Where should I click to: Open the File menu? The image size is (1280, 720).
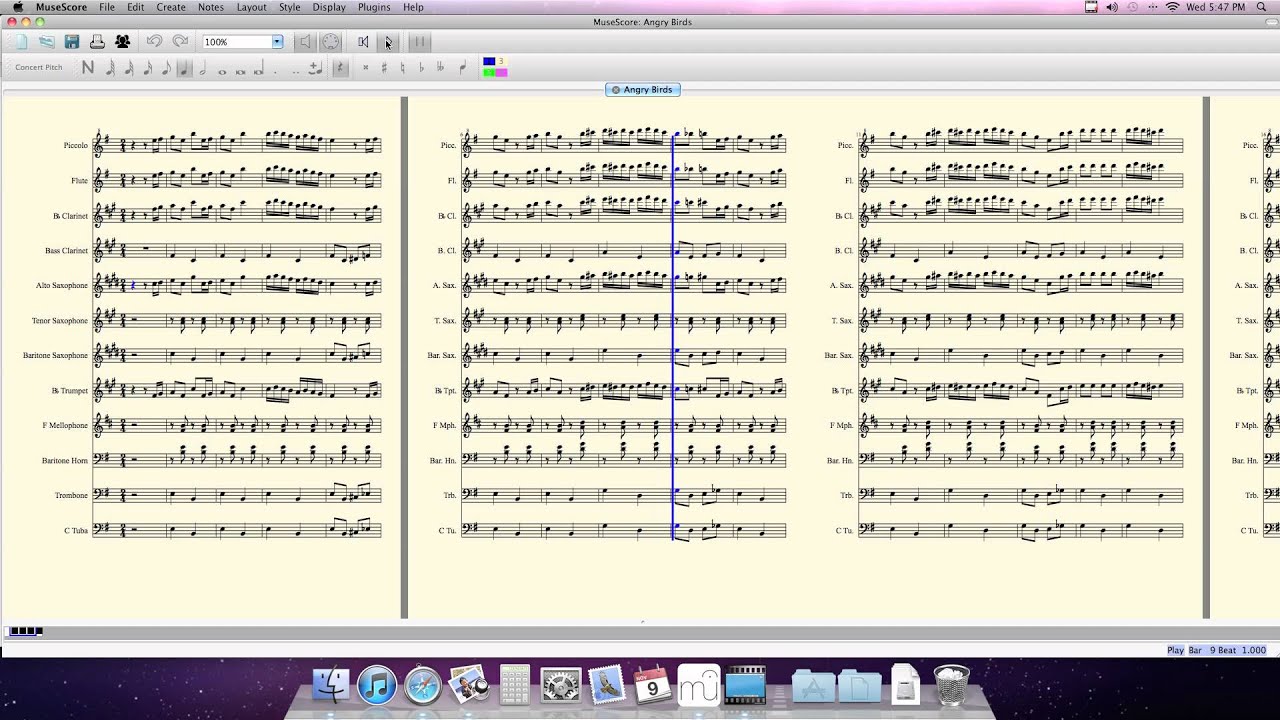pyautogui.click(x=106, y=7)
